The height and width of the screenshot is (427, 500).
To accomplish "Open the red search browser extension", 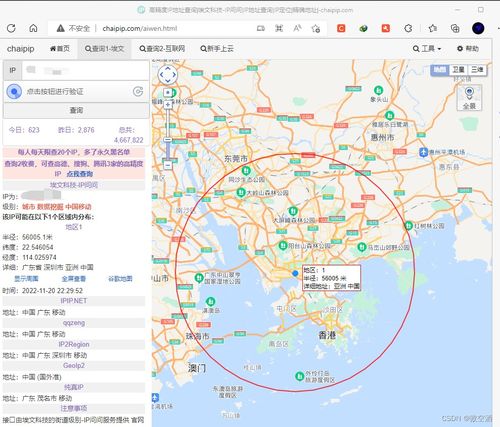I will pos(386,29).
